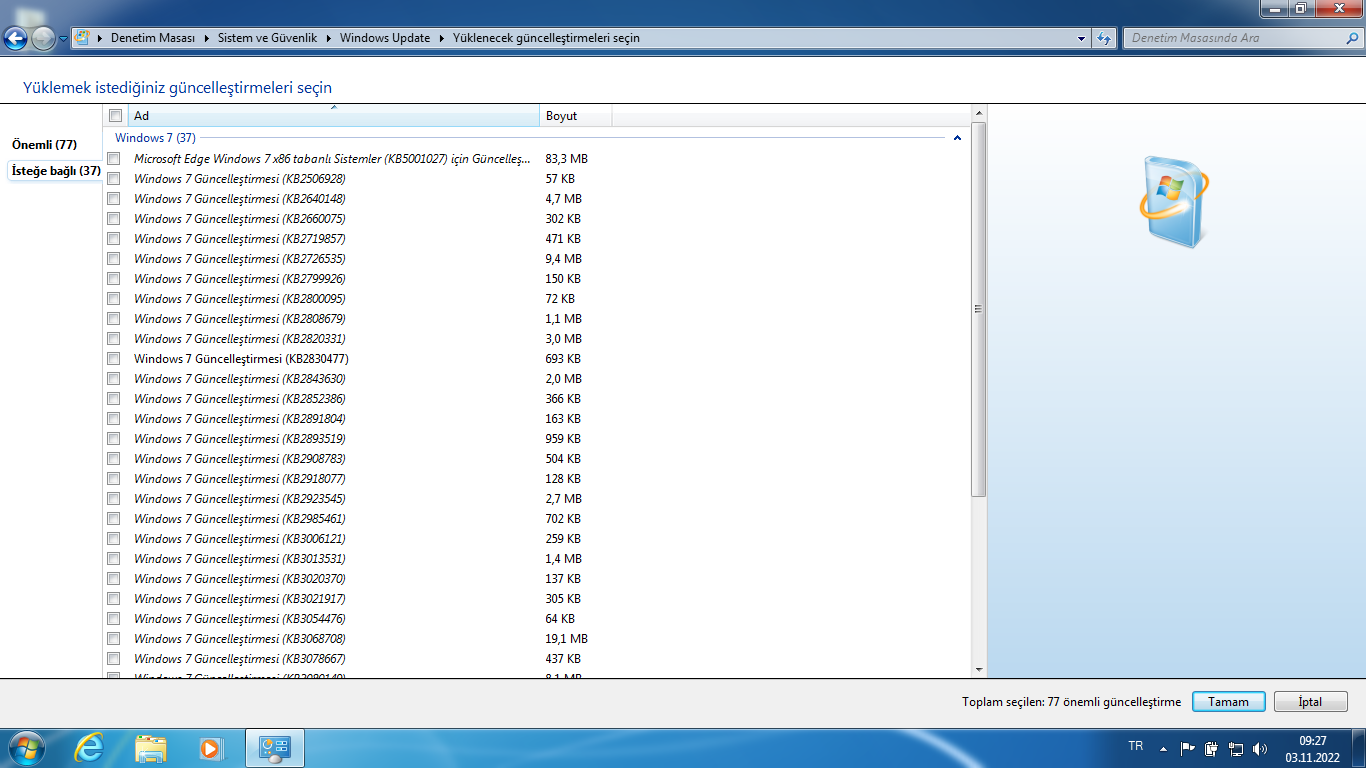1366x768 pixels.
Task: Select the KB2908783 update row text
Action: pyautogui.click(x=240, y=459)
